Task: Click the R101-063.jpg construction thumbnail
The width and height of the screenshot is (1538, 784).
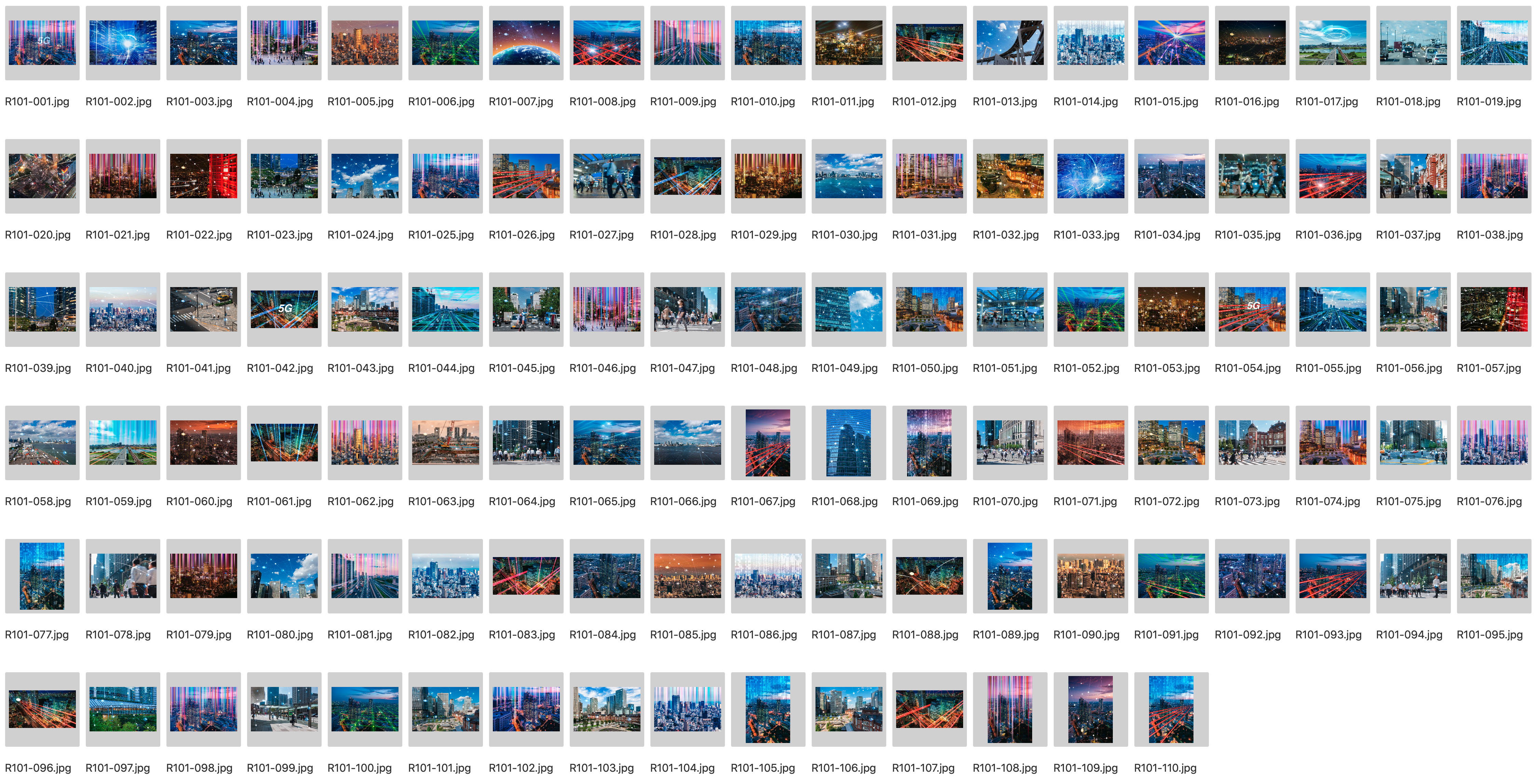Action: 445,443
